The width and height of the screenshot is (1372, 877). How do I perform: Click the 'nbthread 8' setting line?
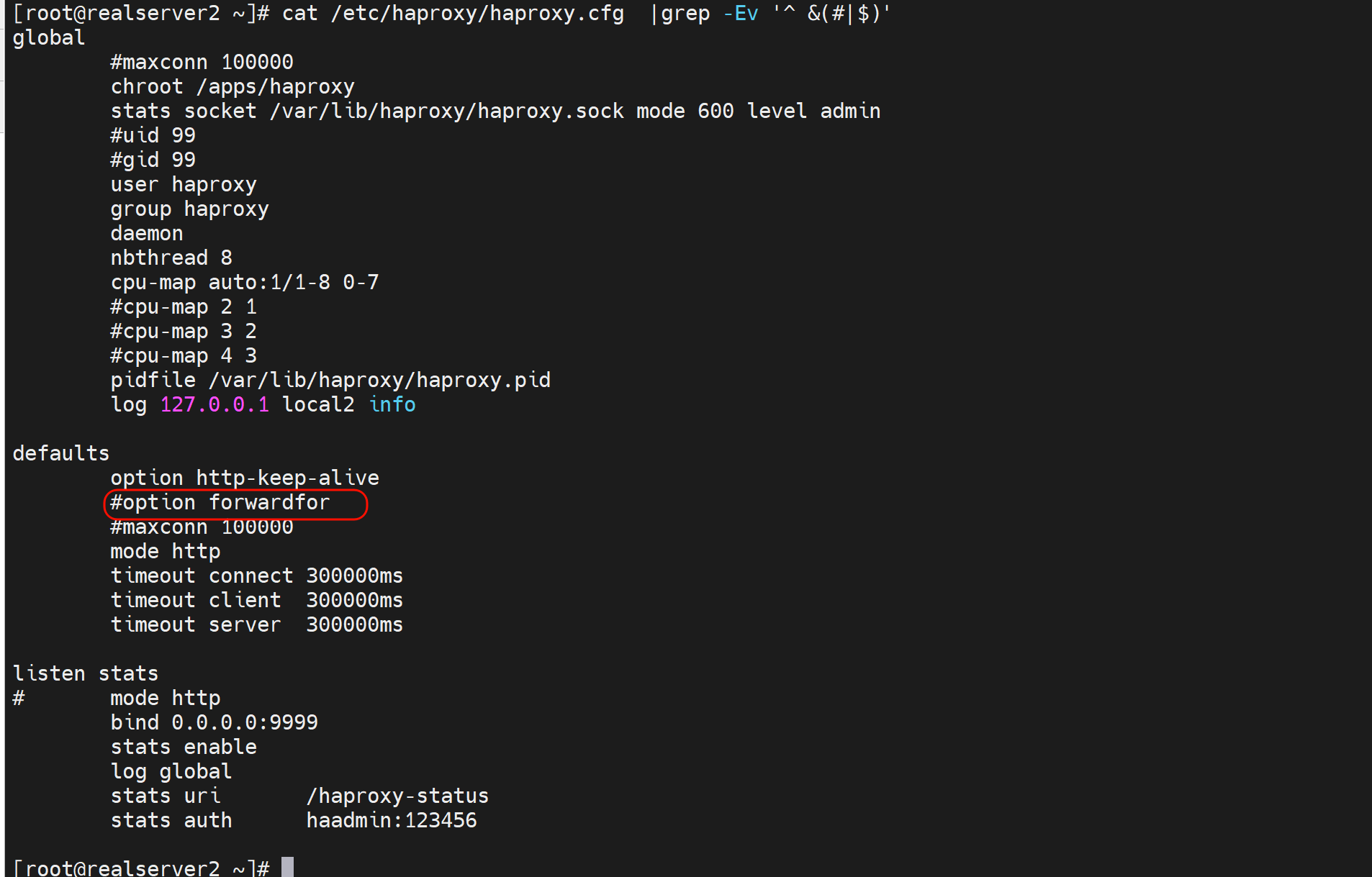coord(171,258)
